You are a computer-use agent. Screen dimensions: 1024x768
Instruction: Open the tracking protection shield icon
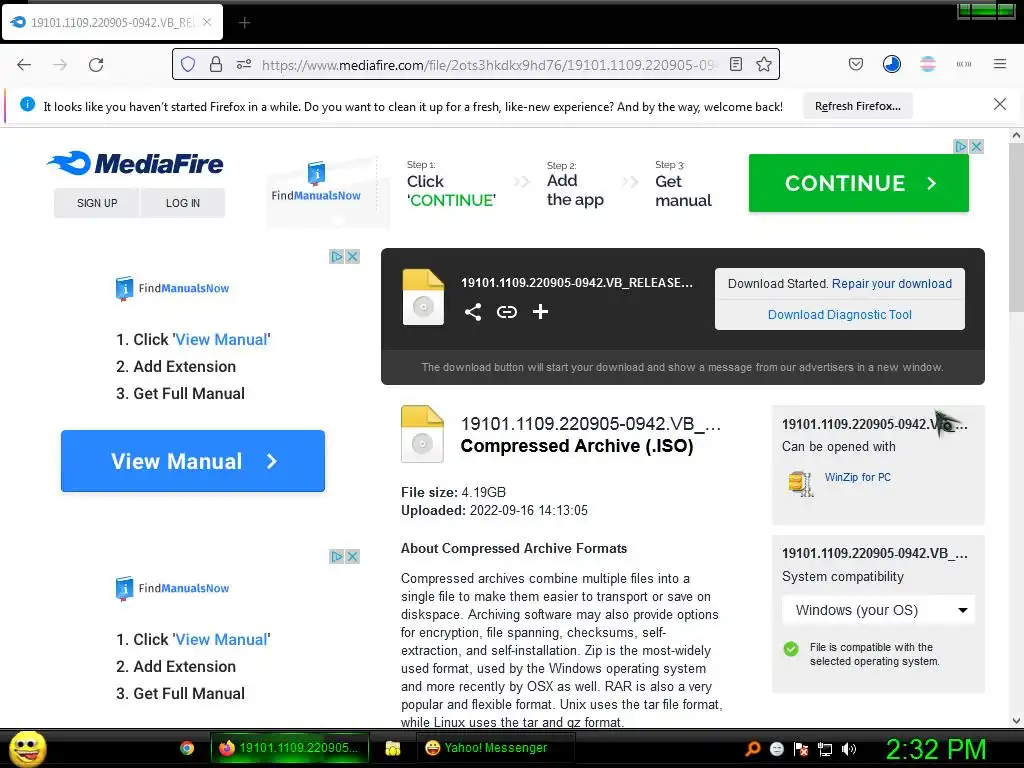point(188,64)
